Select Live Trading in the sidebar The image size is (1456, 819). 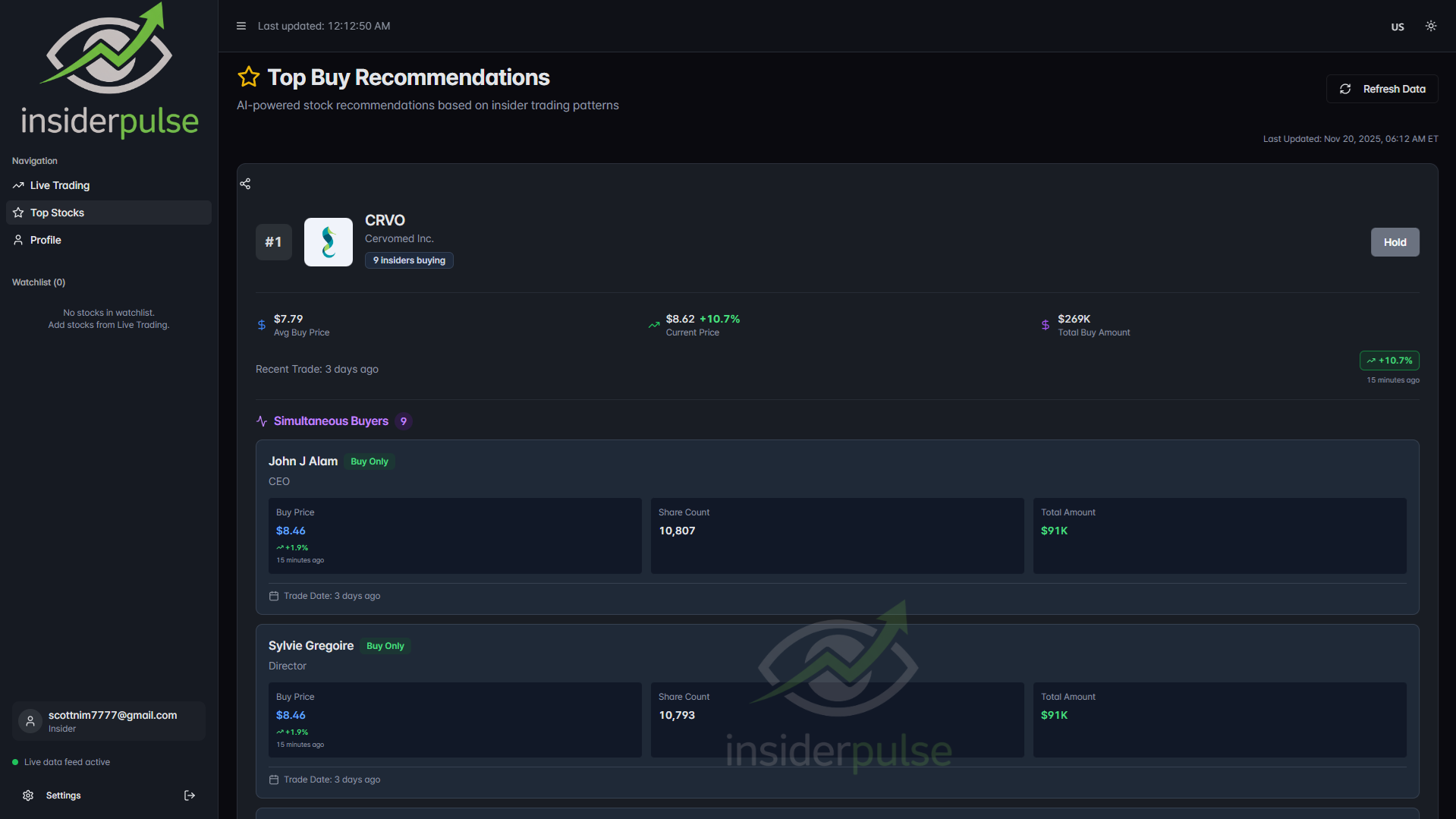coord(58,184)
